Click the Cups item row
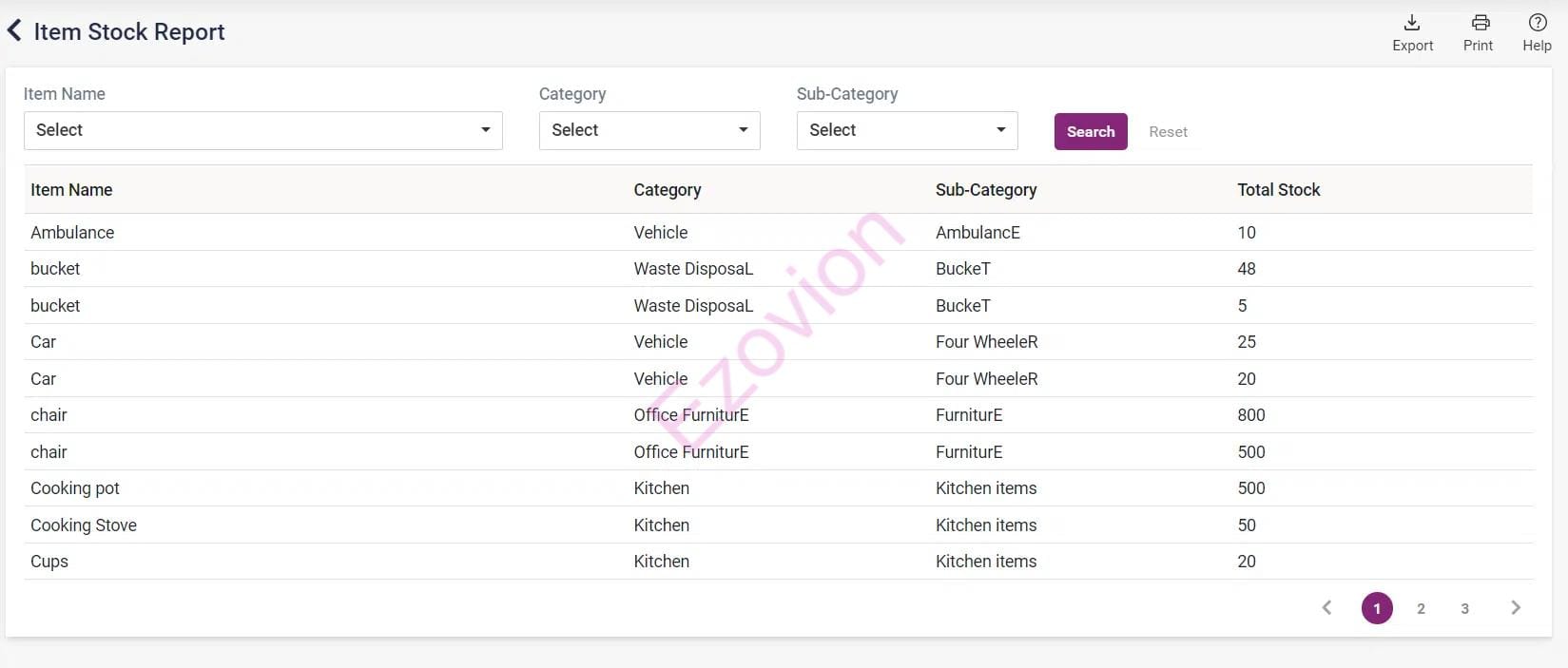The width and height of the screenshot is (1568, 668). point(49,562)
